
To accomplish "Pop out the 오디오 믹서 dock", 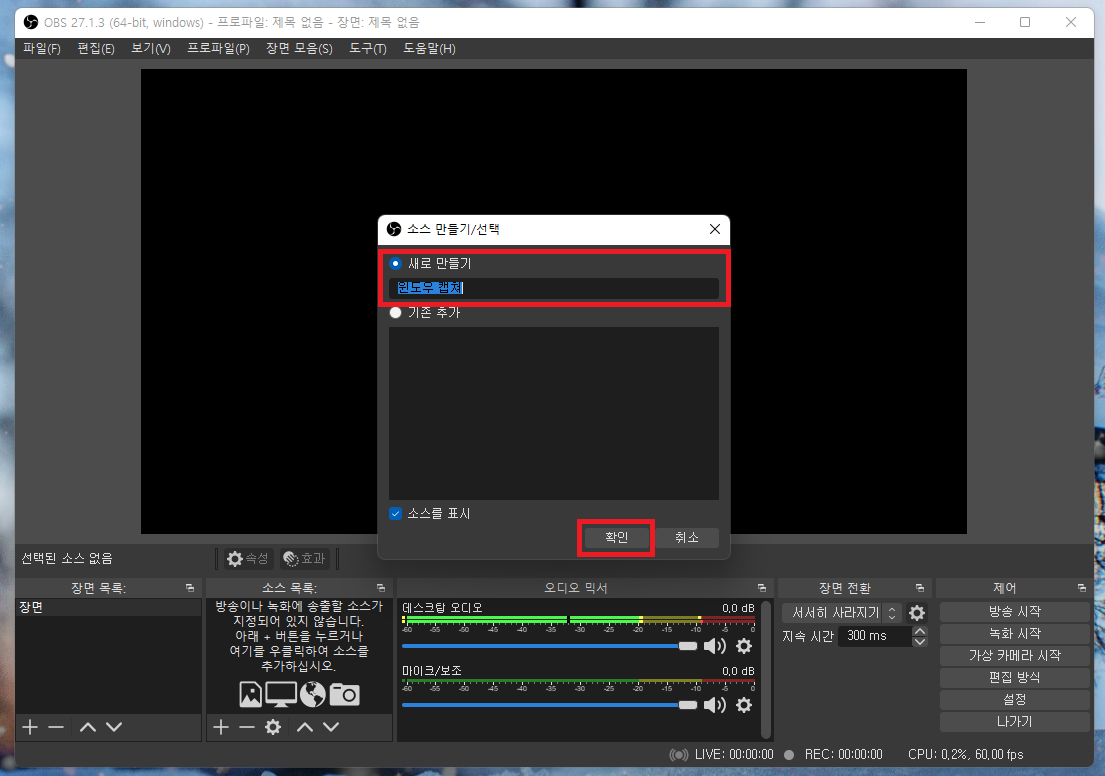I will [762, 588].
